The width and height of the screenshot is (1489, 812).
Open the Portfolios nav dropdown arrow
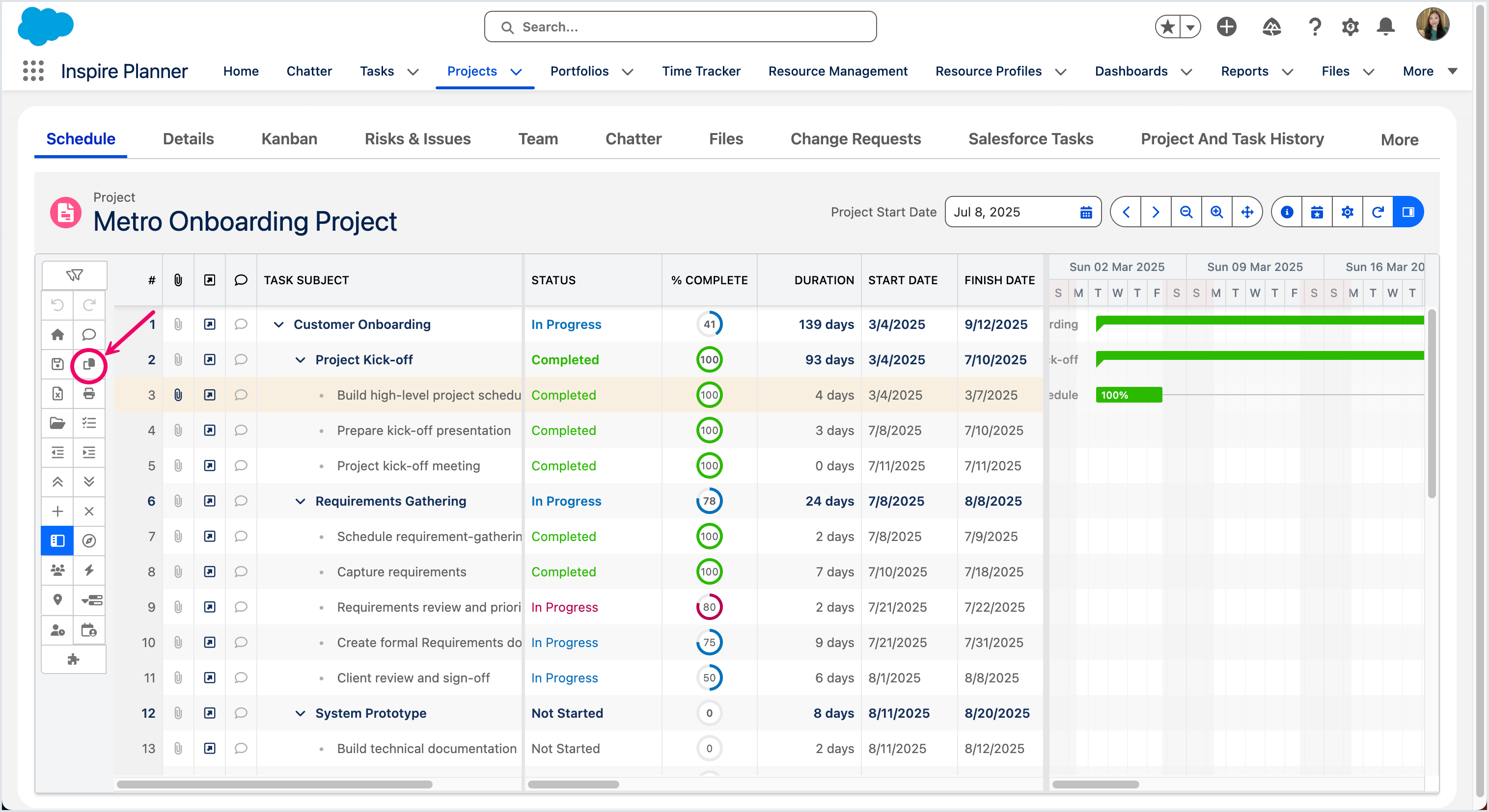(x=628, y=71)
